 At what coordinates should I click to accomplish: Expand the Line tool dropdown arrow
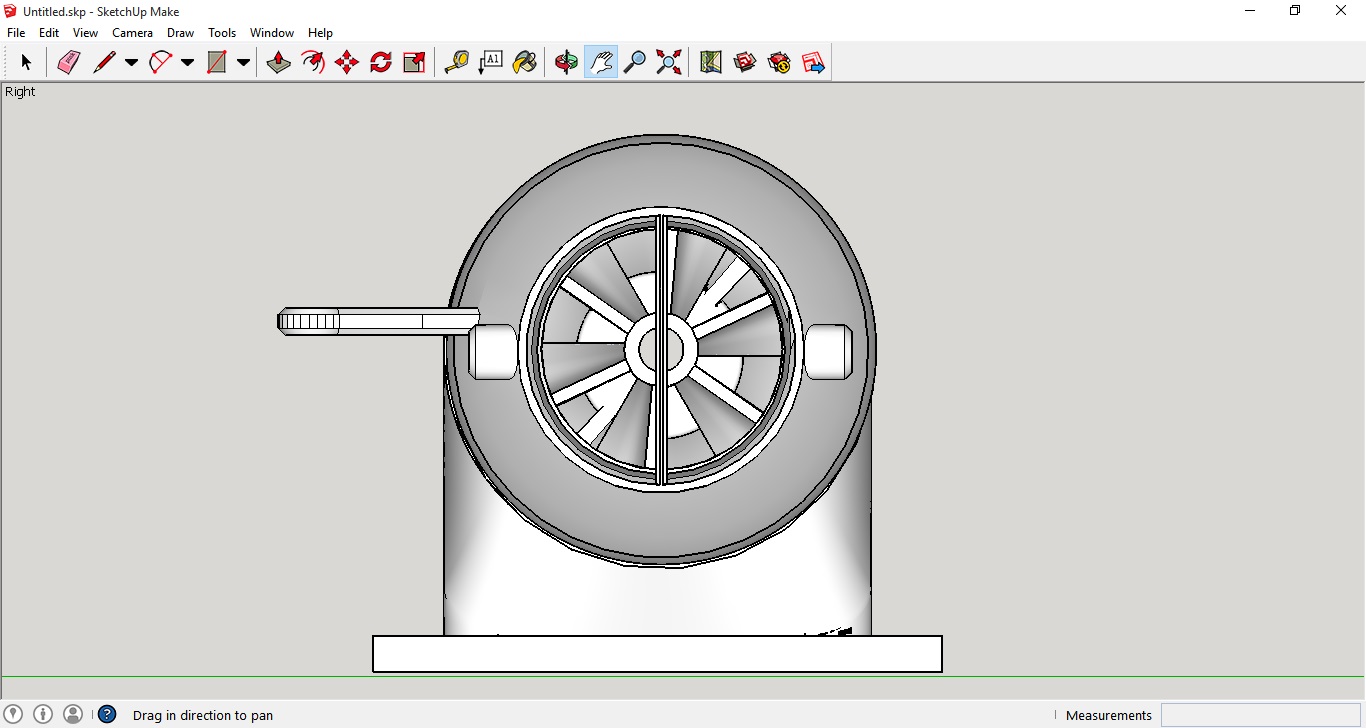coord(131,62)
